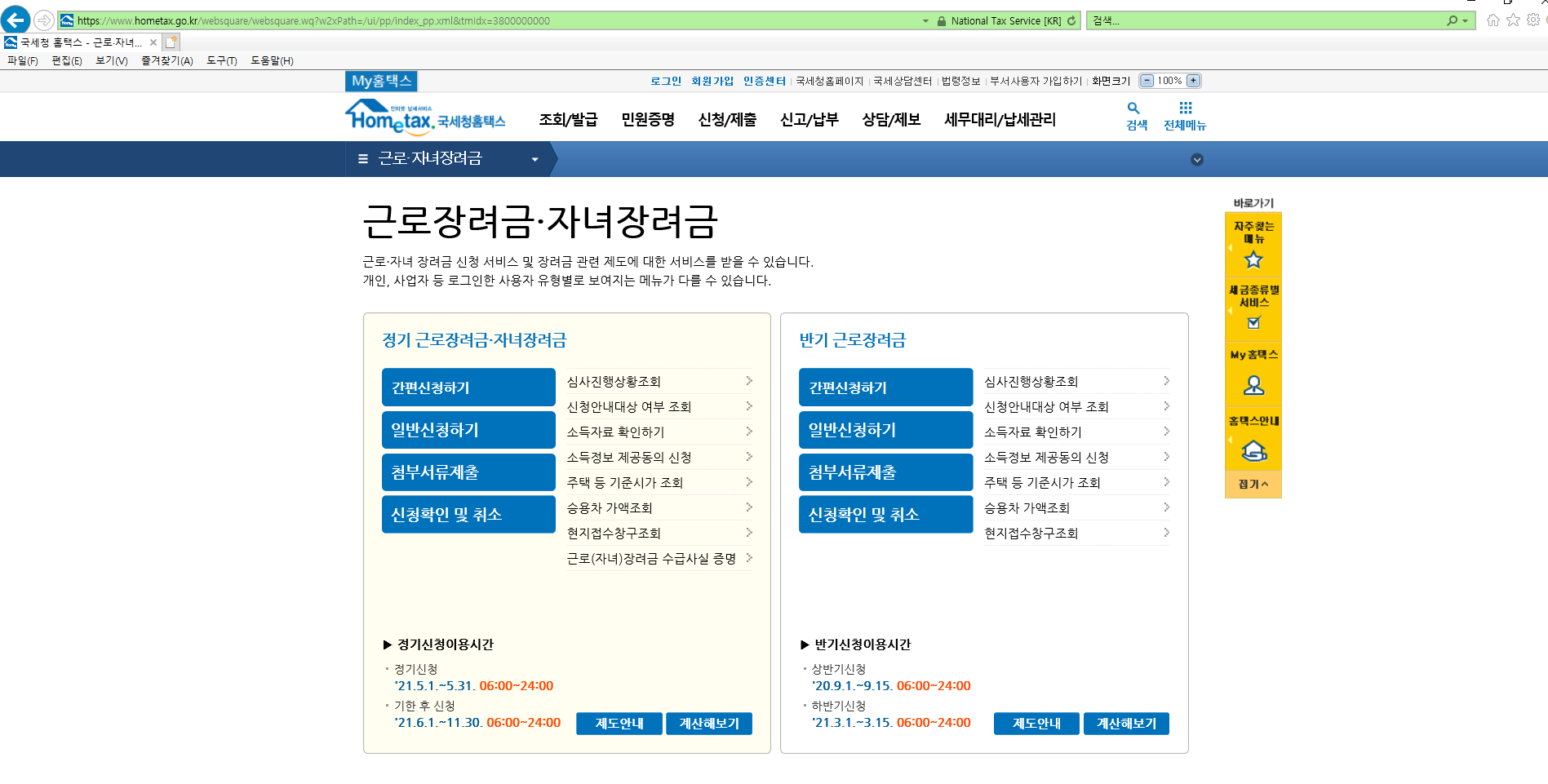
Task: Click the browser back arrow button
Action: [x=16, y=20]
